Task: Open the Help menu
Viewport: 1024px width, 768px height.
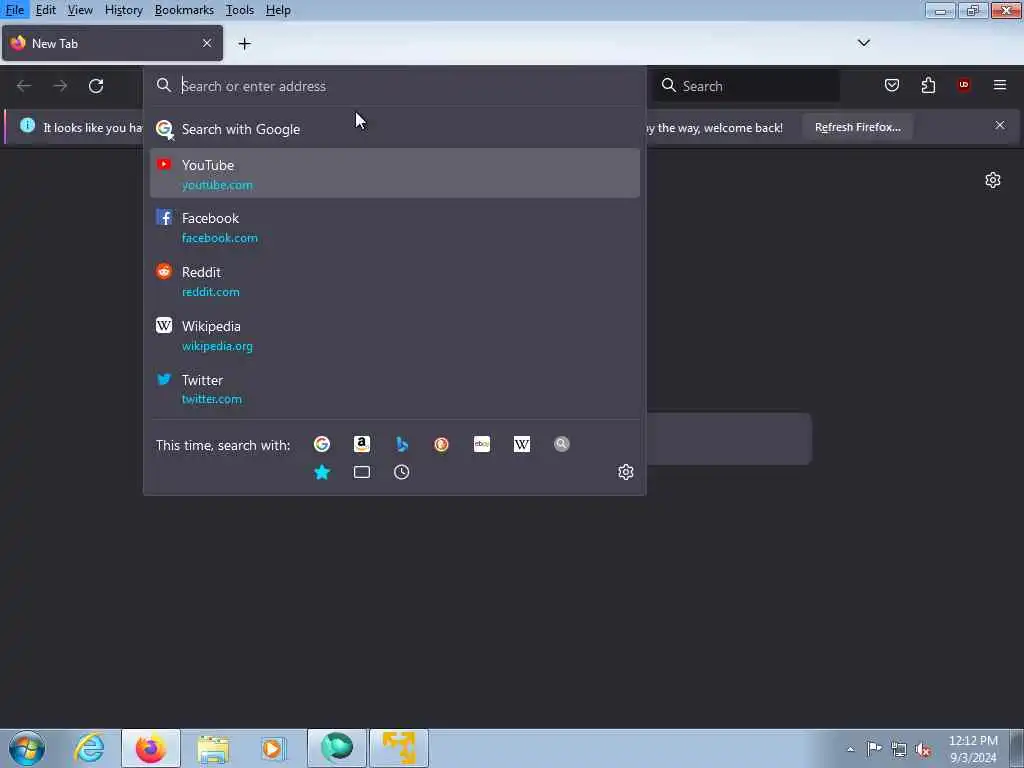Action: 278,10
